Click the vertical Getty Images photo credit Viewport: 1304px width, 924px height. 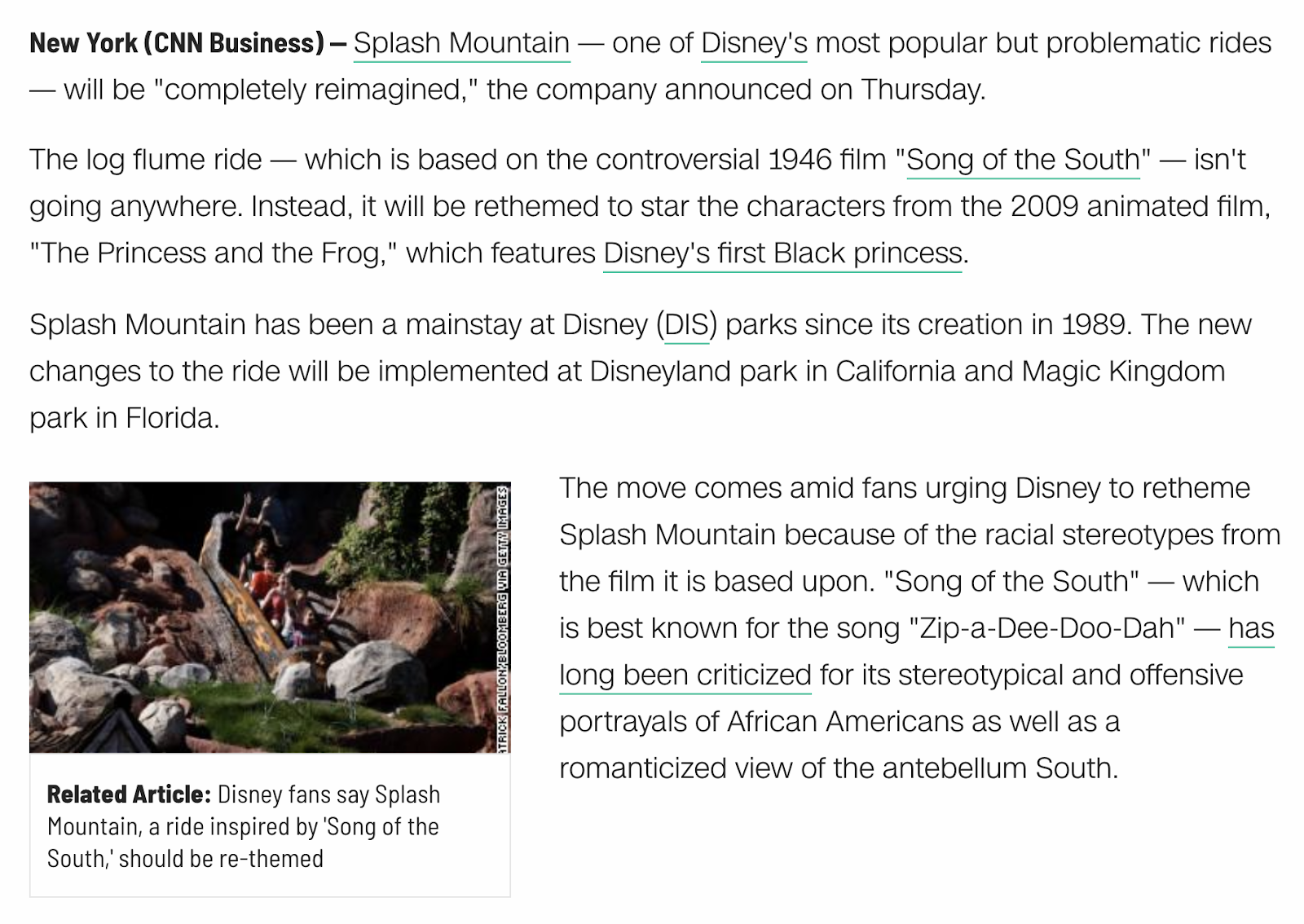tap(504, 617)
